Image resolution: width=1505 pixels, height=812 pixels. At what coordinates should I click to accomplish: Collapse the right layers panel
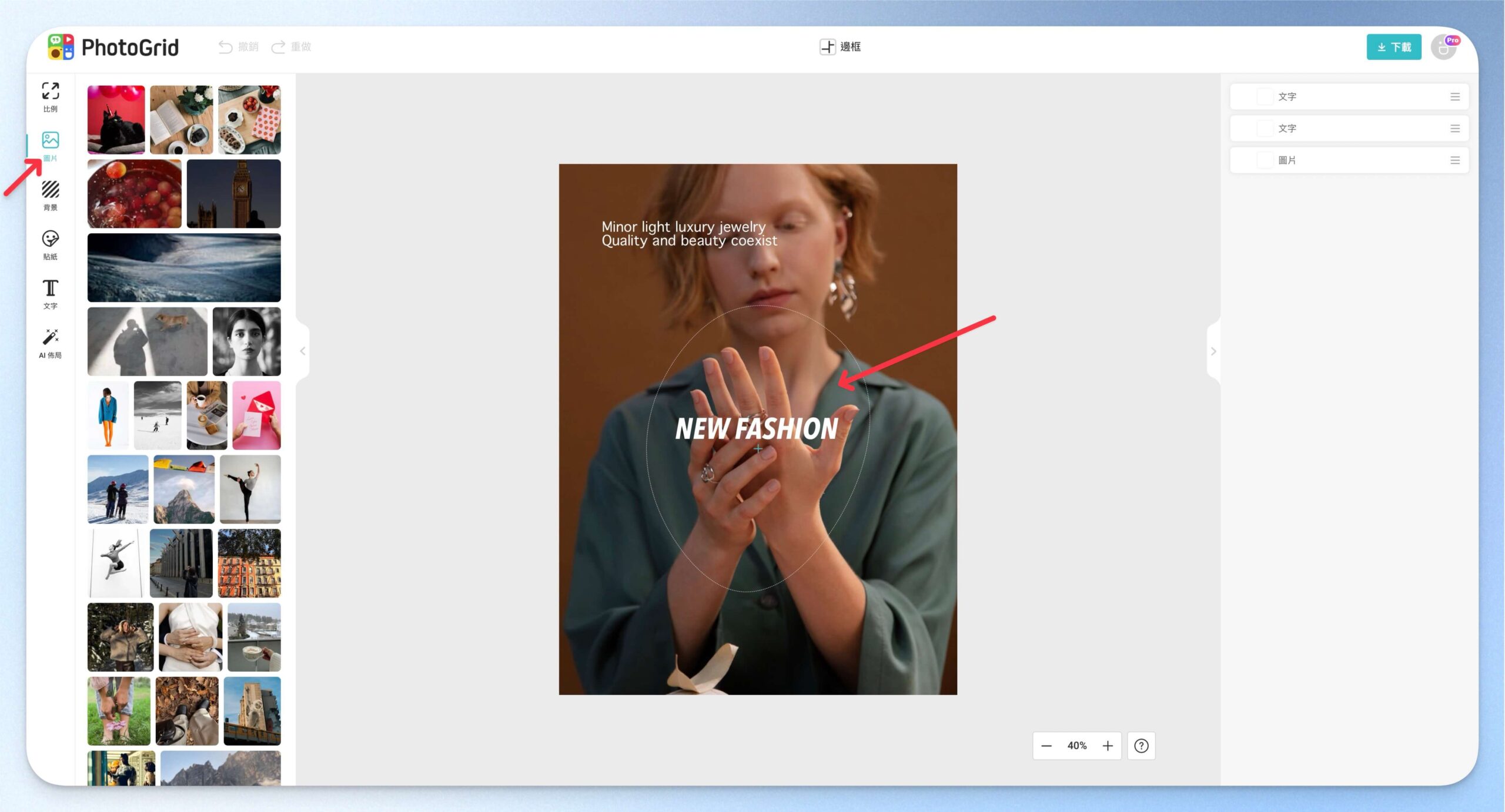[x=1213, y=351]
